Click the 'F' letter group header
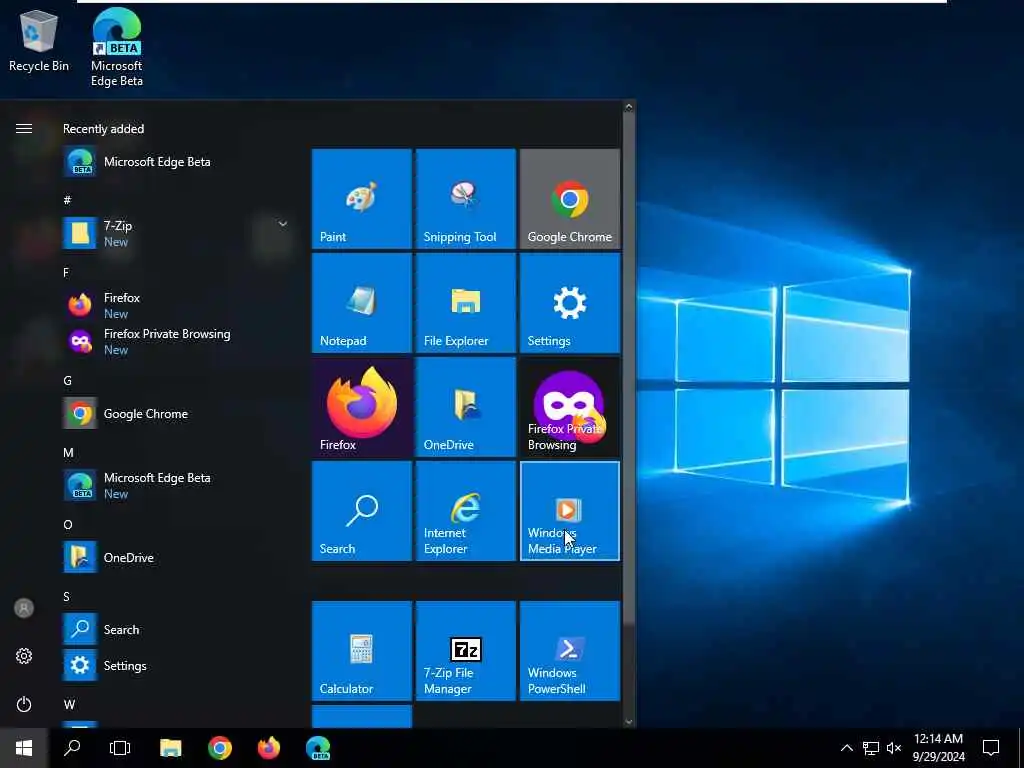Screen dimensions: 1024x768 pyautogui.click(x=66, y=272)
